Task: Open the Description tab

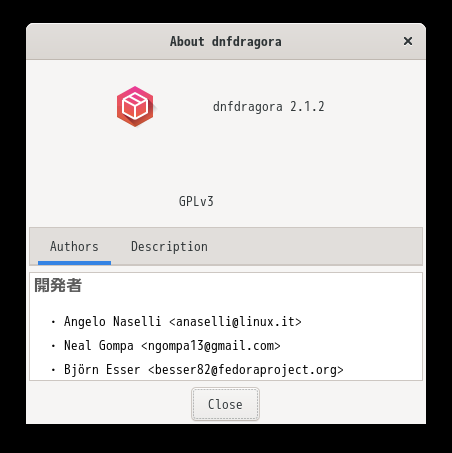Action: tap(169, 247)
